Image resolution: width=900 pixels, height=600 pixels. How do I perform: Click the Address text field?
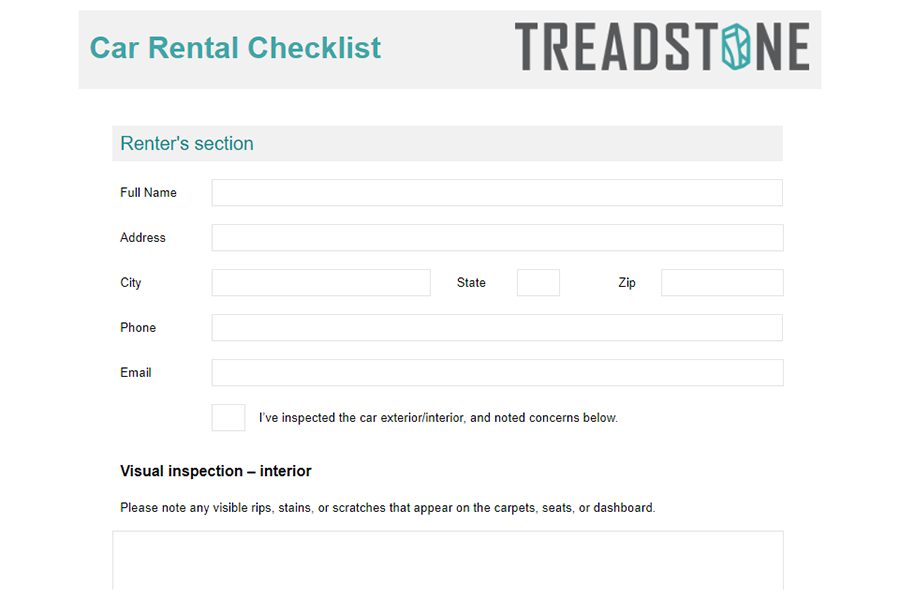pyautogui.click(x=497, y=238)
